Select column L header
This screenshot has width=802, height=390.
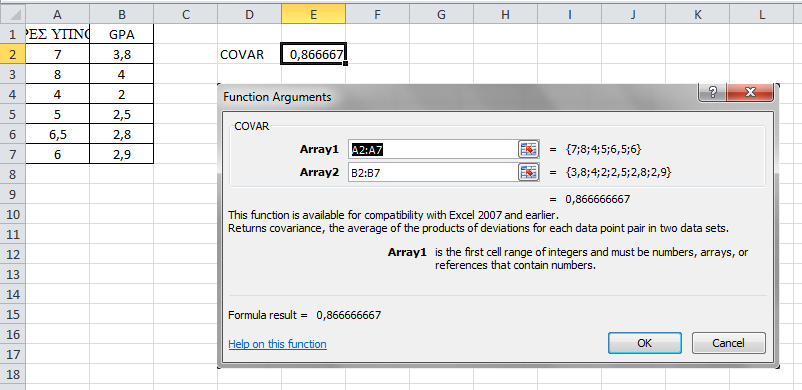[x=762, y=15]
